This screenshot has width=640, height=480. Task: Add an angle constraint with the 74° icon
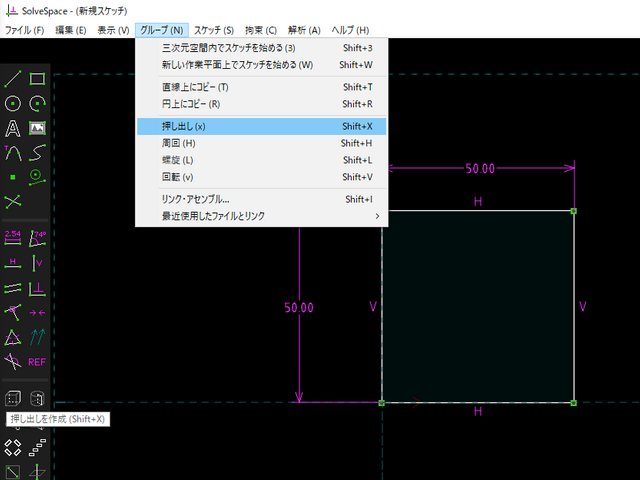pyautogui.click(x=37, y=238)
